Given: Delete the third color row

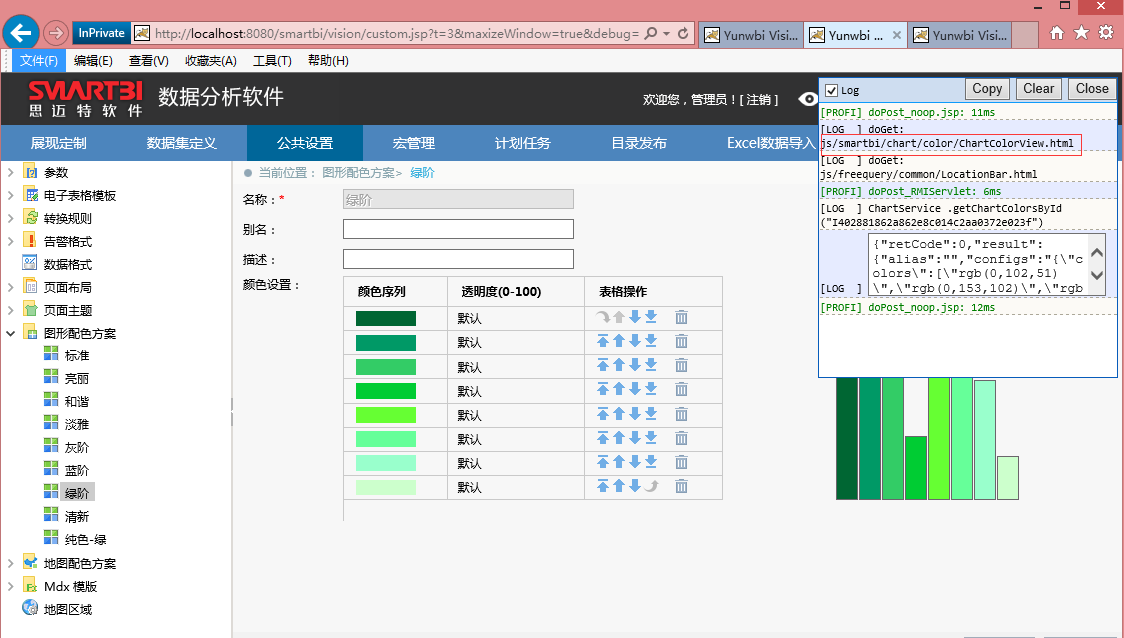Looking at the screenshot, I should 681,366.
